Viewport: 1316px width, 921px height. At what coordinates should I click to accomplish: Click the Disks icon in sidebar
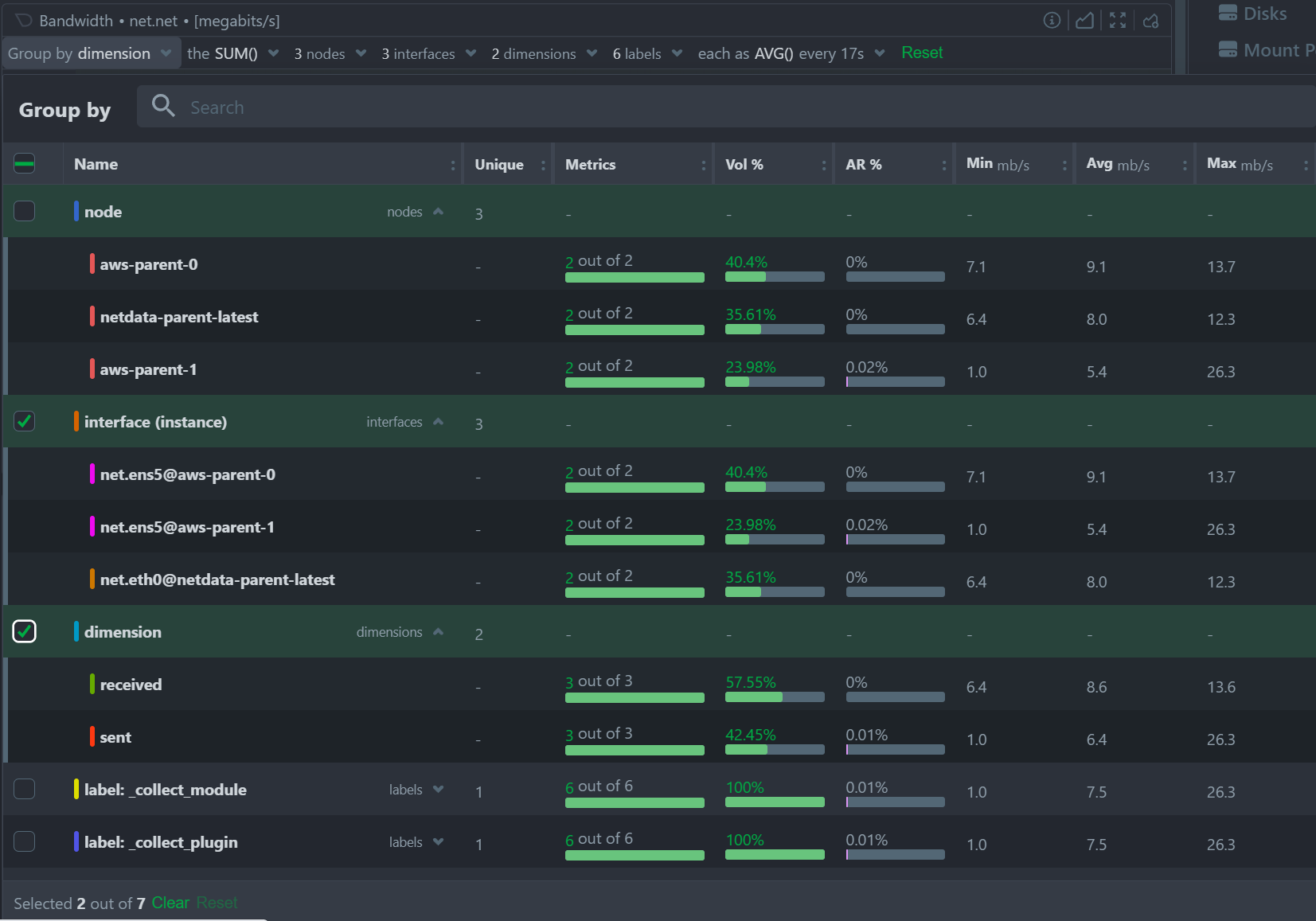click(x=1228, y=13)
